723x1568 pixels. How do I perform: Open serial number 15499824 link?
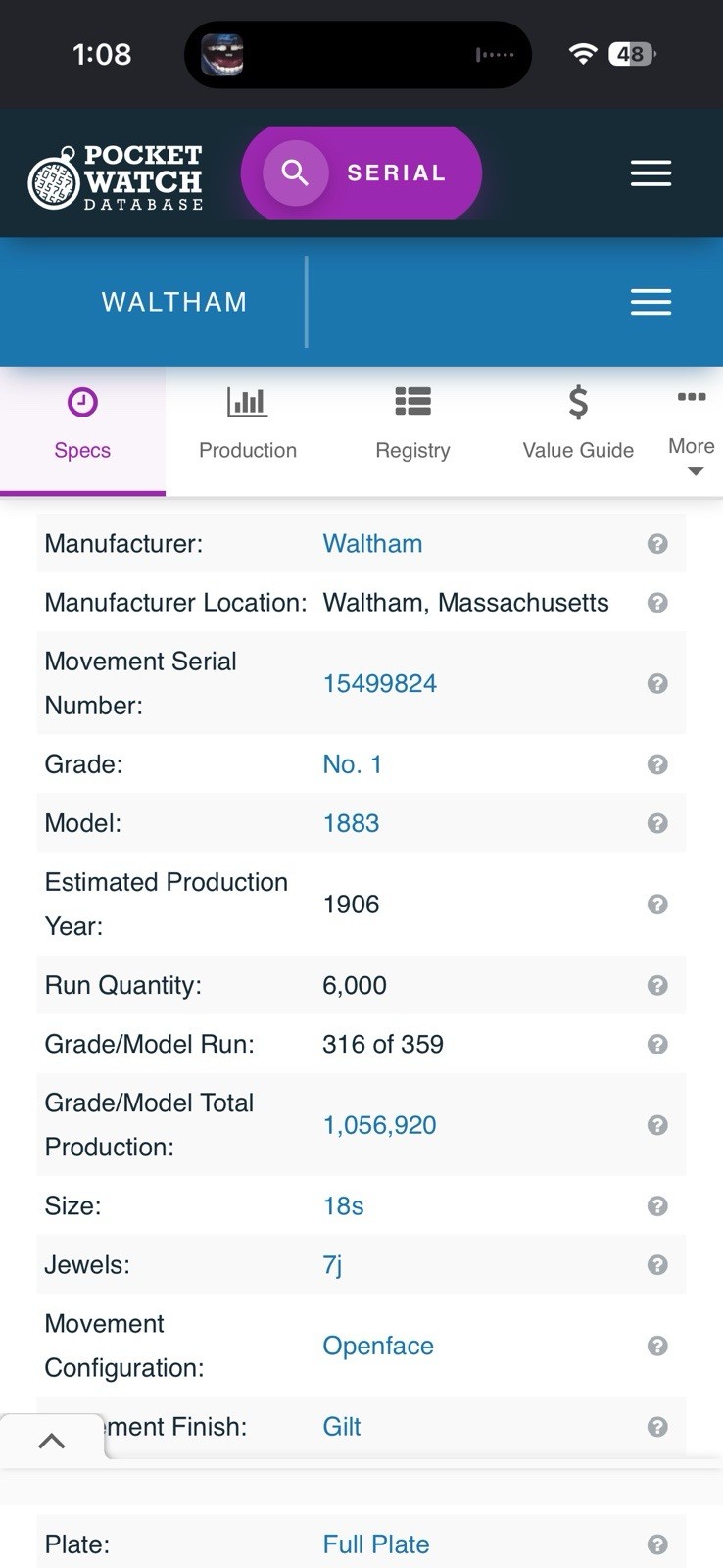pyautogui.click(x=380, y=683)
